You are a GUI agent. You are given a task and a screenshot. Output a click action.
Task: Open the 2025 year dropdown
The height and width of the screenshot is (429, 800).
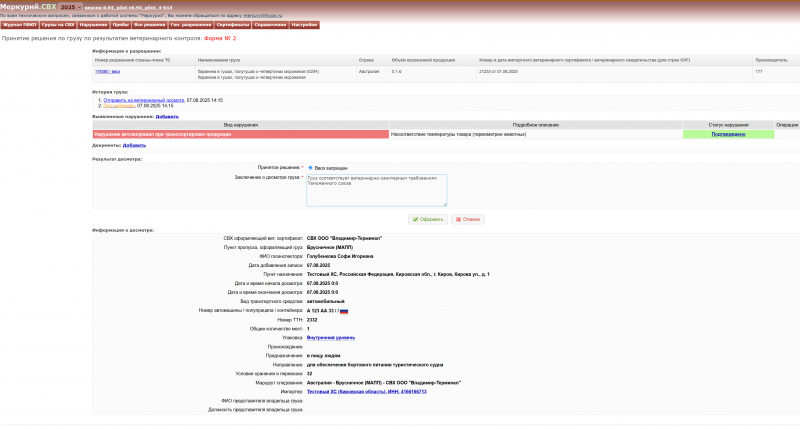coord(68,7)
